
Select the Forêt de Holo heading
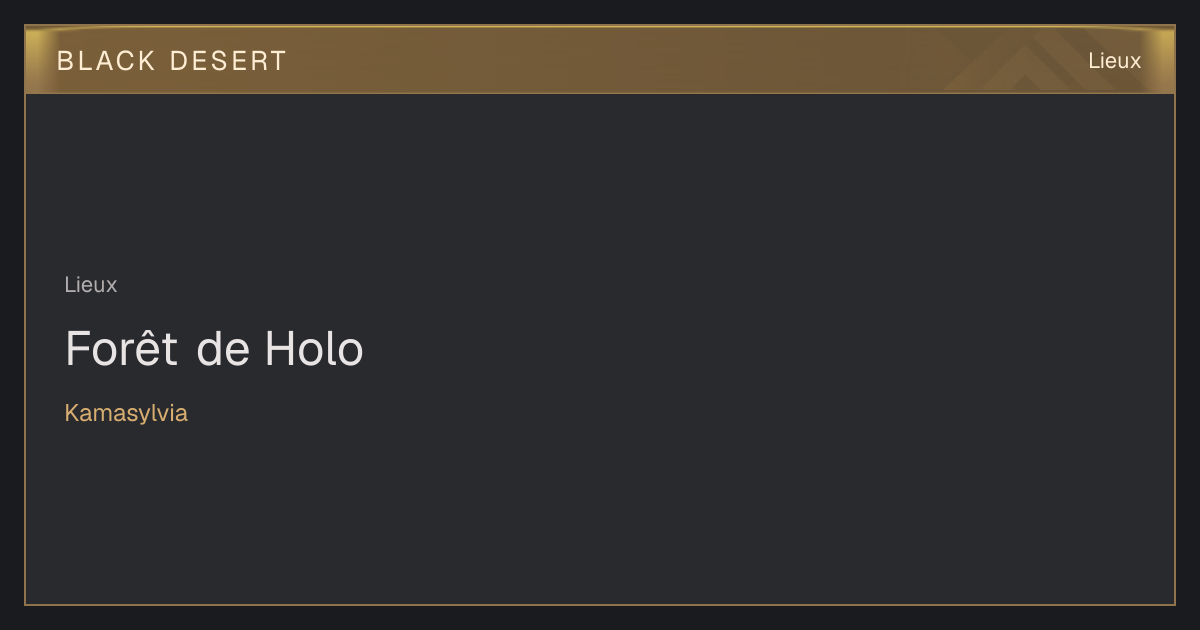pos(214,349)
